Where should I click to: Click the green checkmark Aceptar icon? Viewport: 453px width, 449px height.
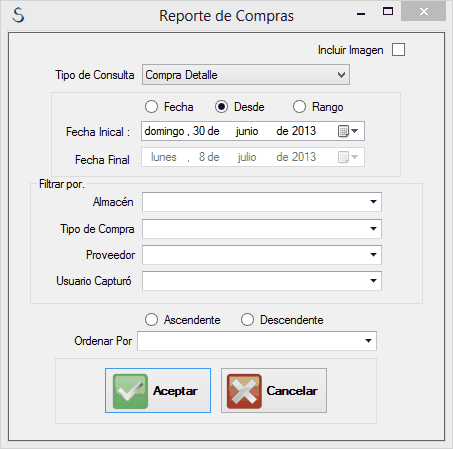tap(130, 391)
